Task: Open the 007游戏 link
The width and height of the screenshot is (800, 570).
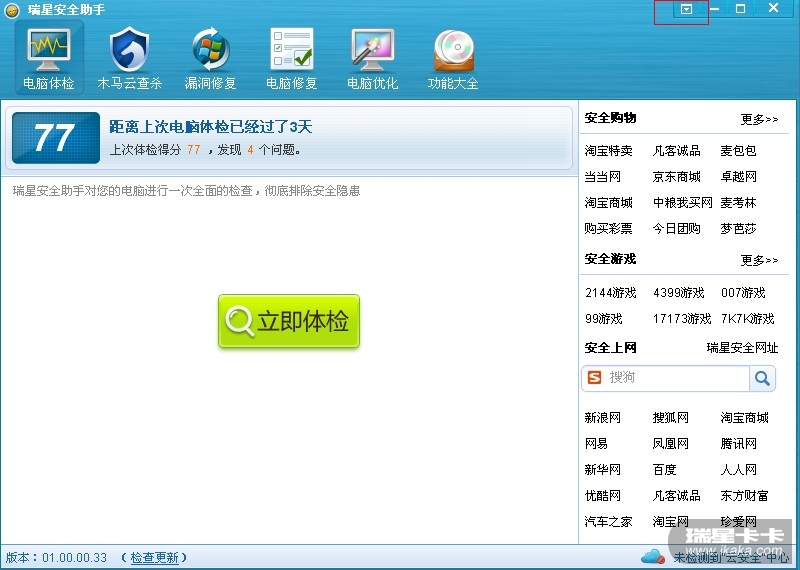Action: (x=743, y=293)
